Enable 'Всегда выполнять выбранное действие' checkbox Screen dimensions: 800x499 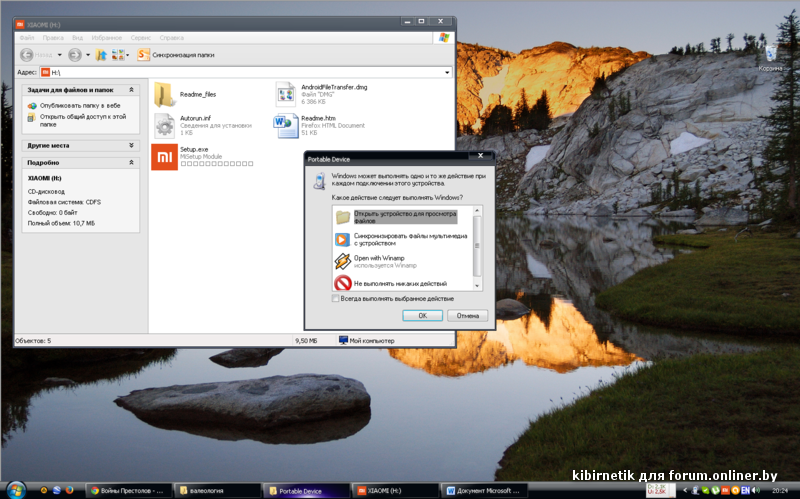click(x=335, y=298)
